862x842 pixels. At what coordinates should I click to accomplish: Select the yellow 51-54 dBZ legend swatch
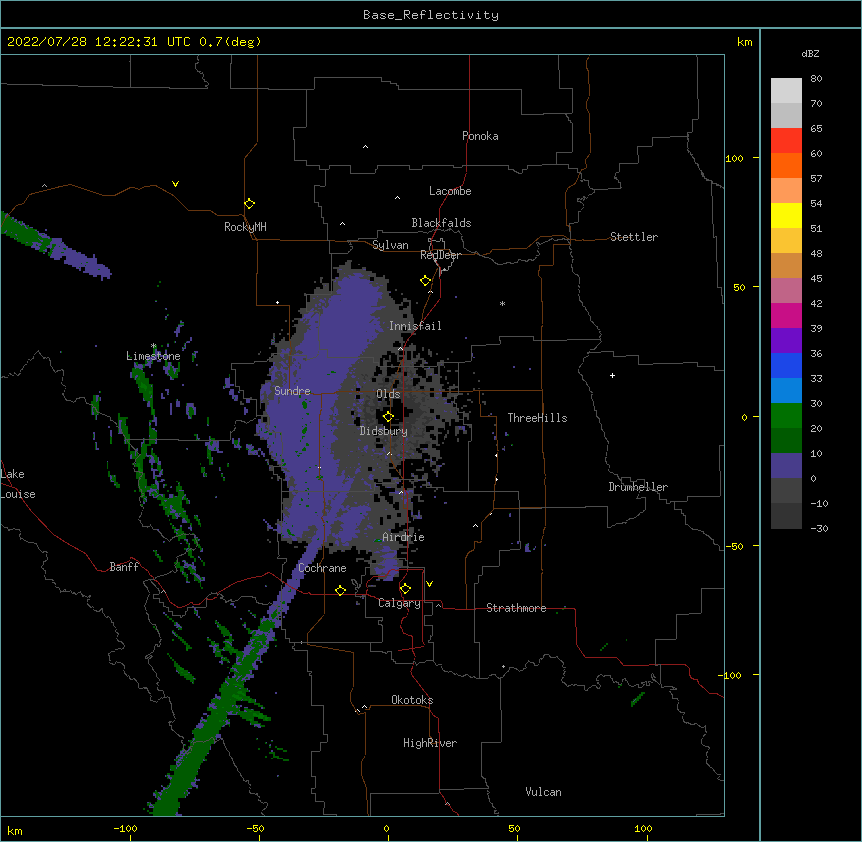pyautogui.click(x=786, y=215)
